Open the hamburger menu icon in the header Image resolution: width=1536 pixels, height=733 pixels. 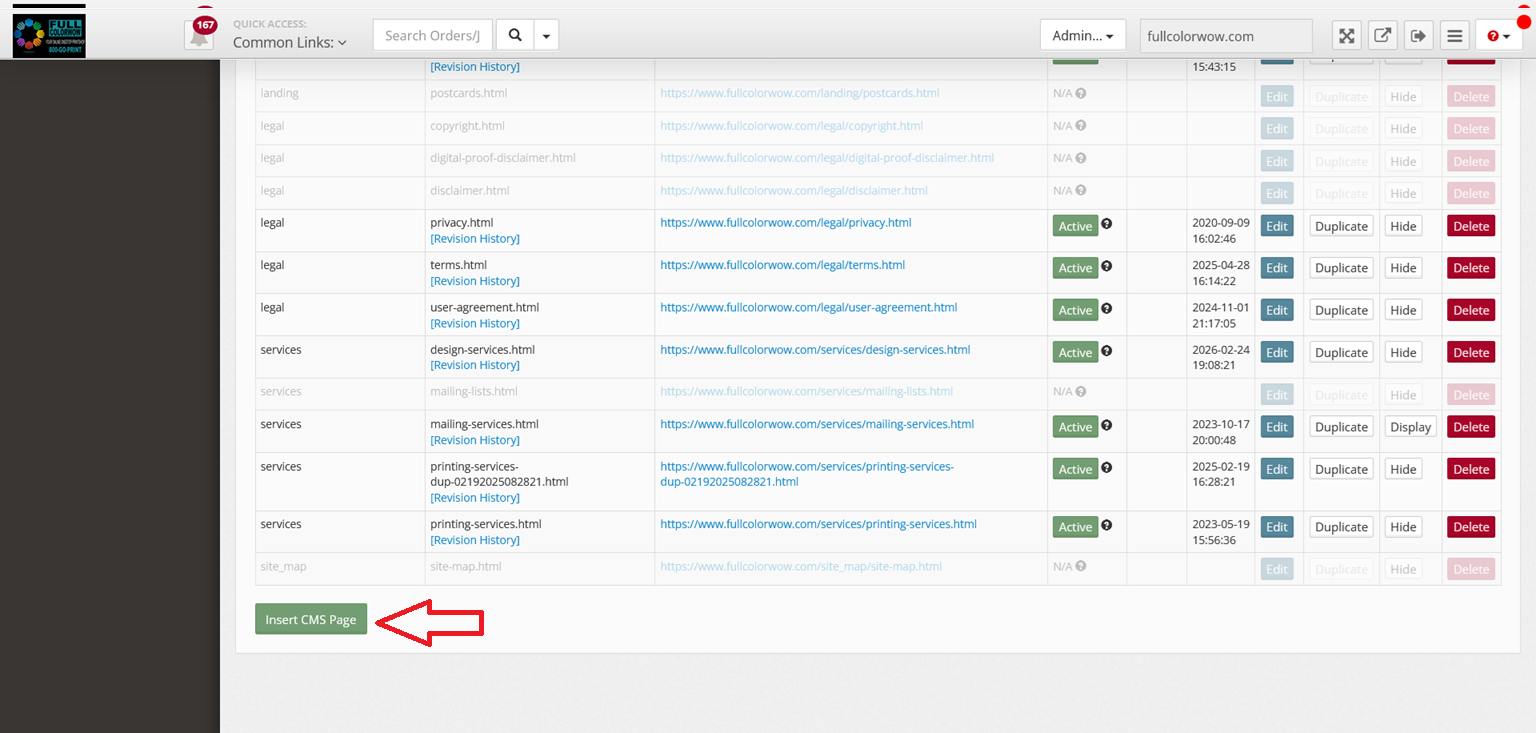1455,36
